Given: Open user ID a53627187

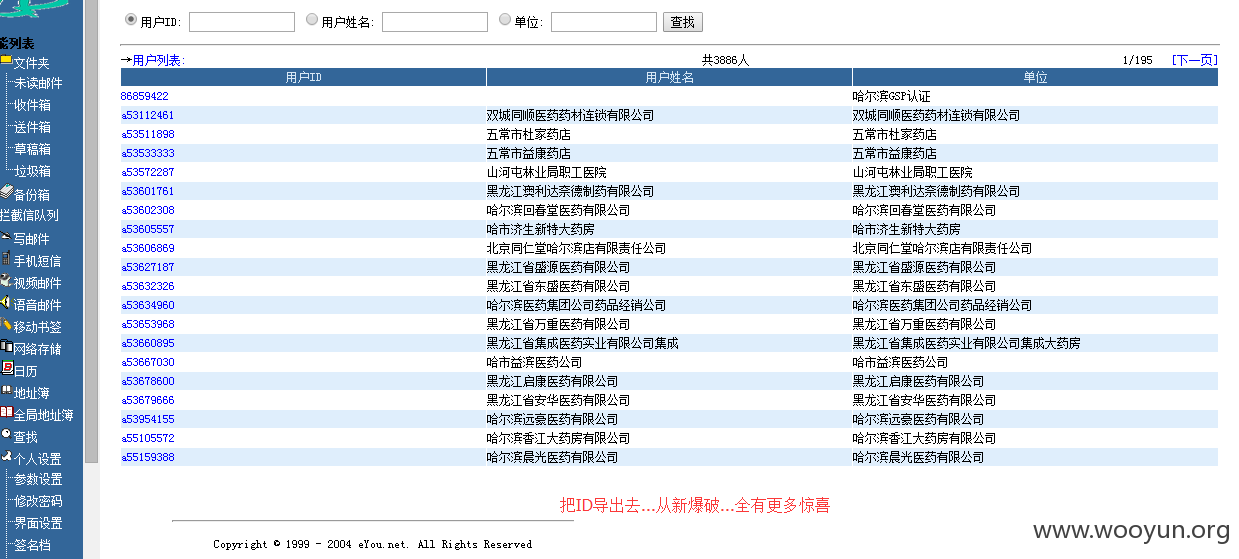Looking at the screenshot, I should click(x=148, y=267).
